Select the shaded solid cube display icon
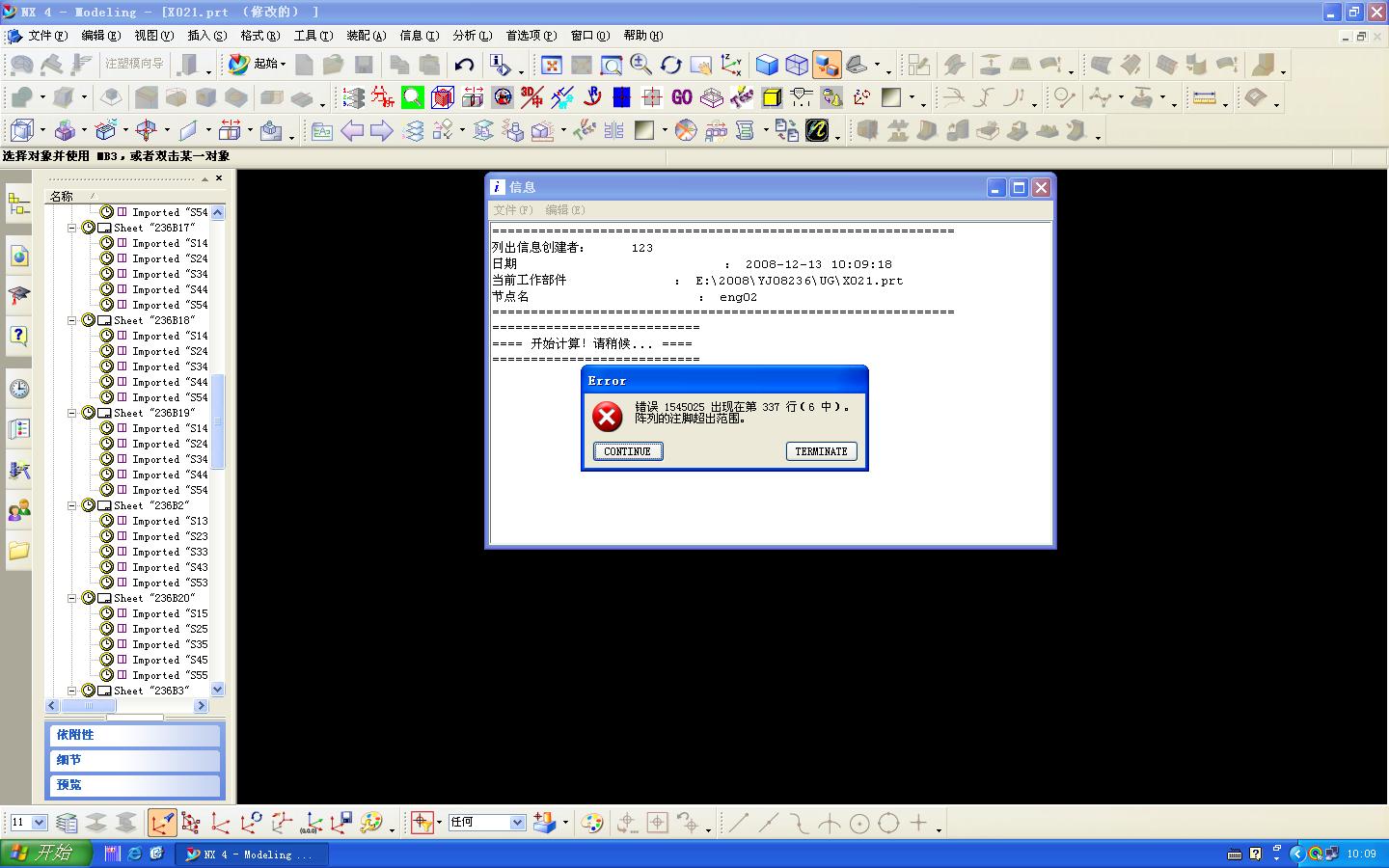Screen dimensions: 1389x868 pyautogui.click(x=767, y=65)
